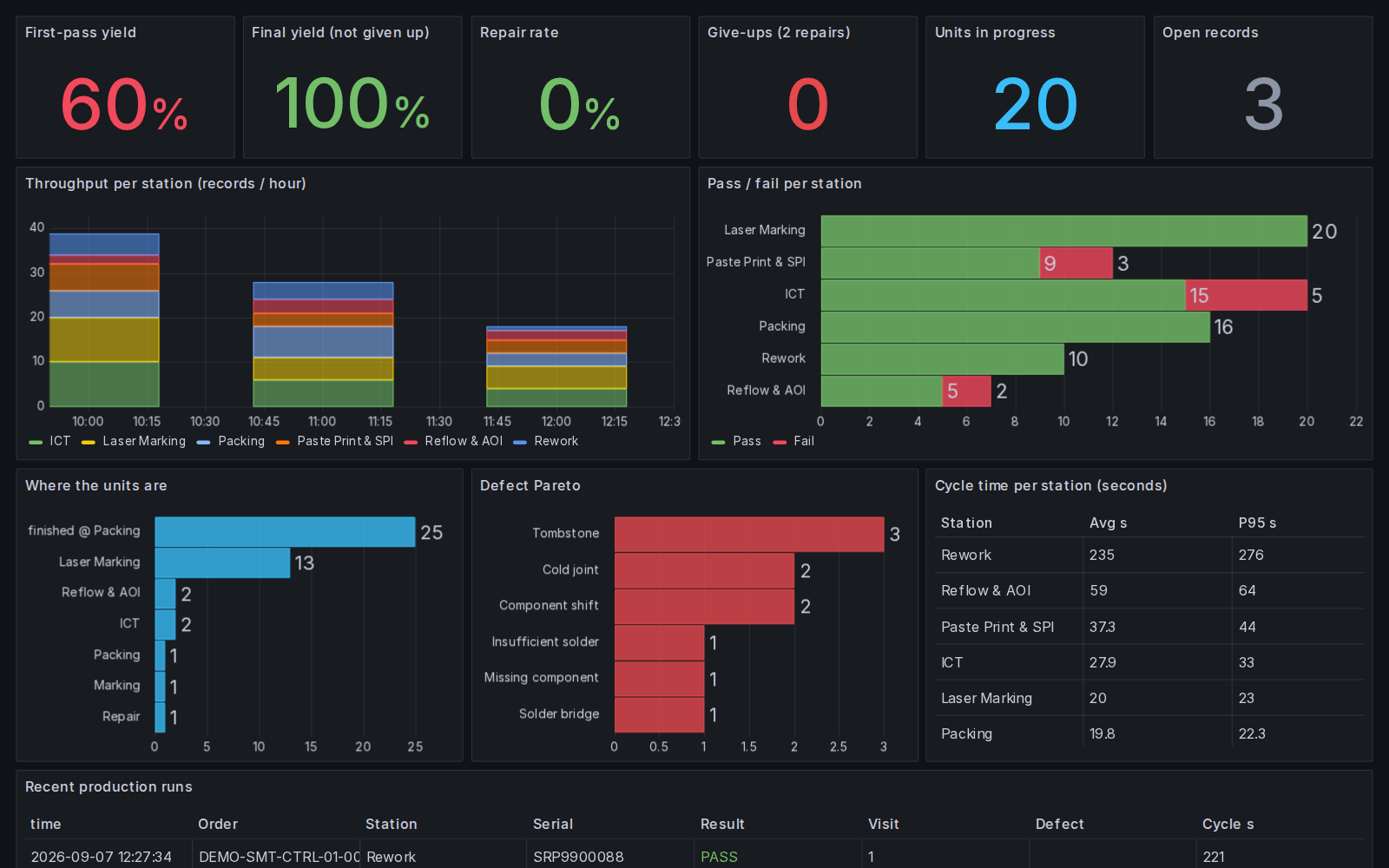Open Pass / fail per station panel title

pos(785,183)
